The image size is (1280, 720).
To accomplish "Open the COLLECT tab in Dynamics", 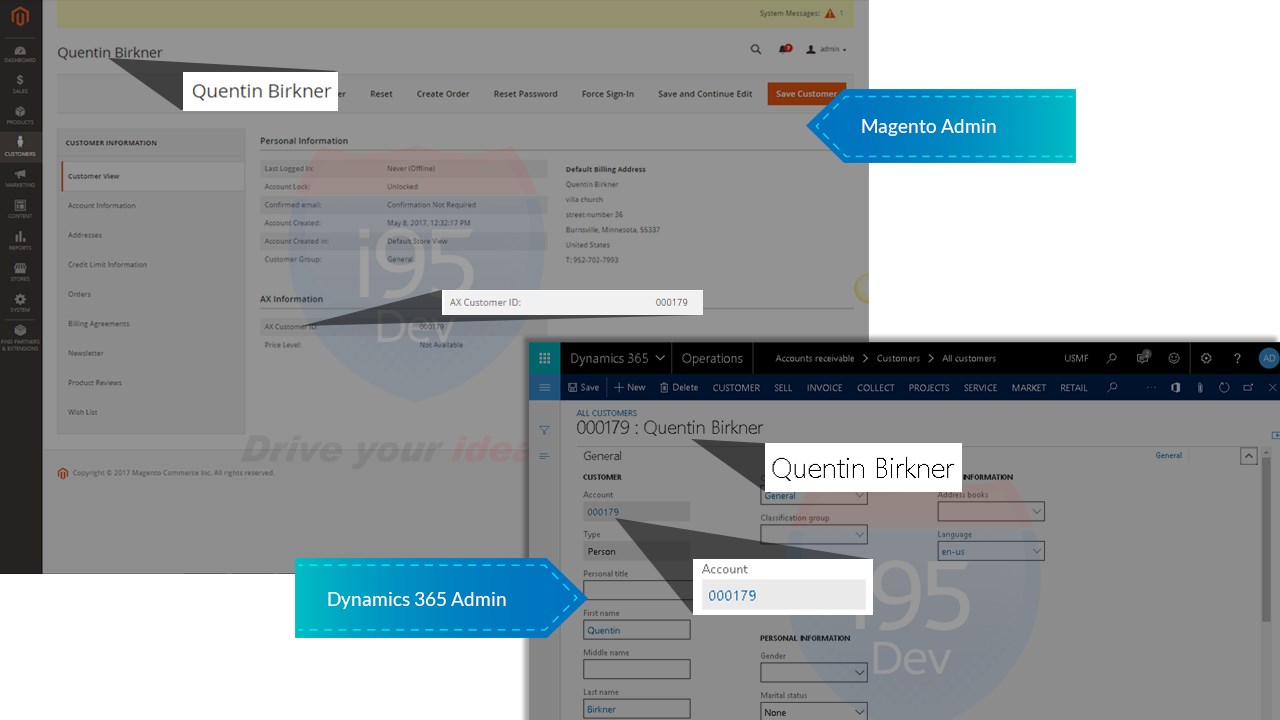I will coord(876,388).
